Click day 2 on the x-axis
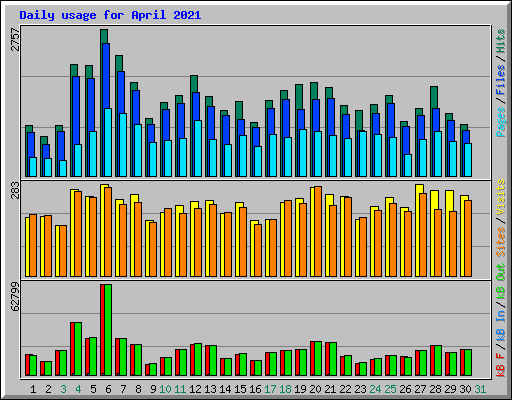512x400 pixels. [x=48, y=389]
